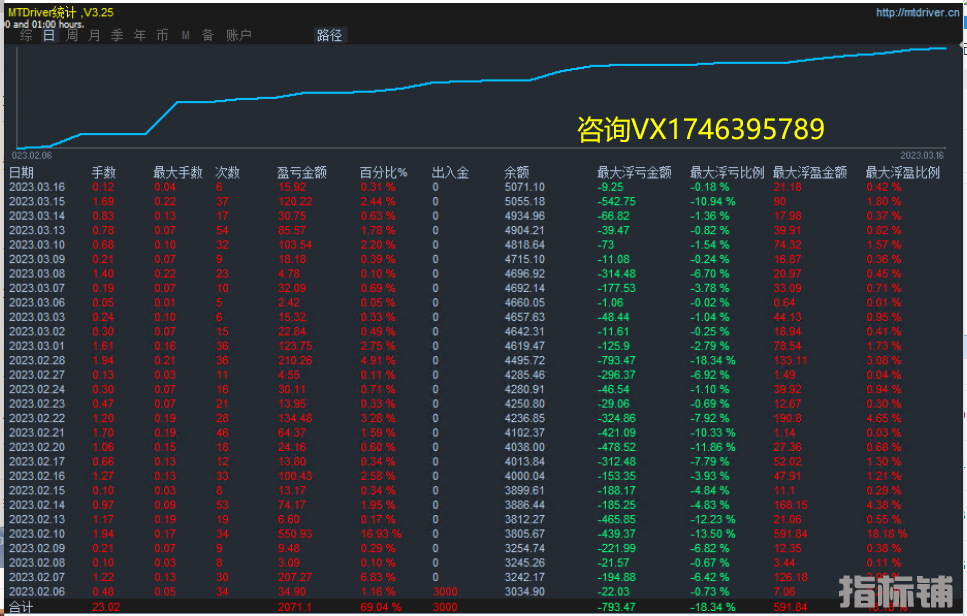Click the 最大浮亏金额 column header
The height and width of the screenshot is (616, 967).
634,172
